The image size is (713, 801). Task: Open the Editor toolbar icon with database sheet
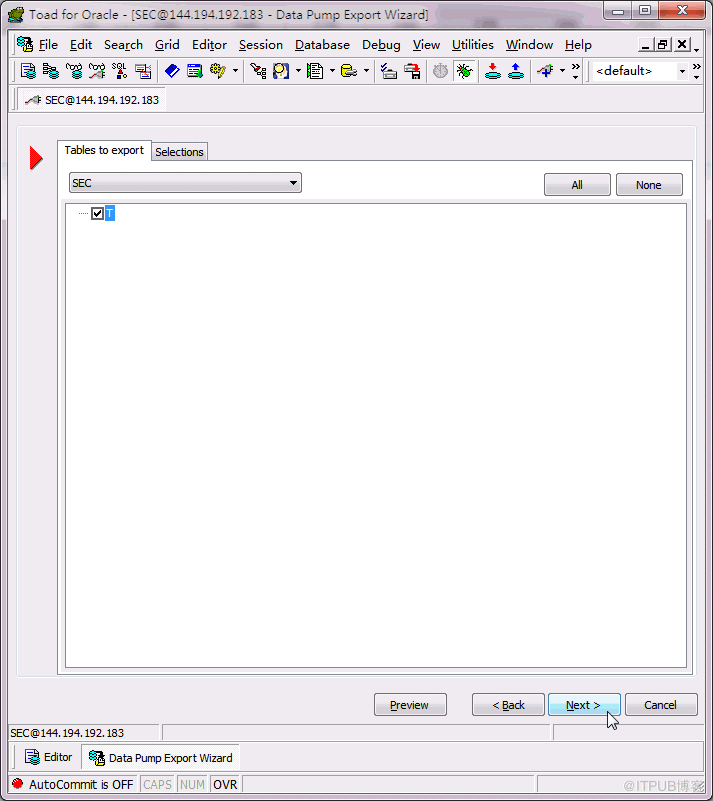(x=28, y=71)
